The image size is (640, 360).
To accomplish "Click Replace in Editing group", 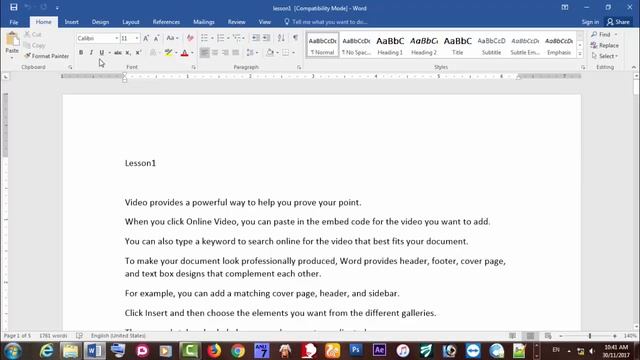I will pos(605,45).
